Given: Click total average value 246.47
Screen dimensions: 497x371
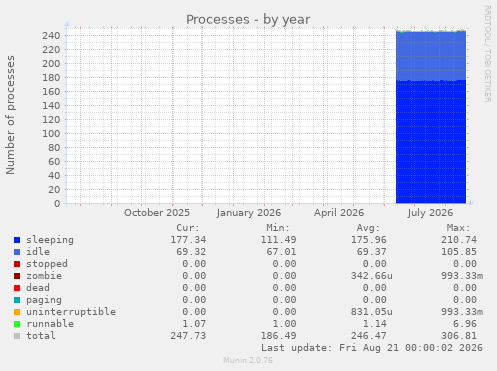Looking at the screenshot, I should [x=369, y=336].
